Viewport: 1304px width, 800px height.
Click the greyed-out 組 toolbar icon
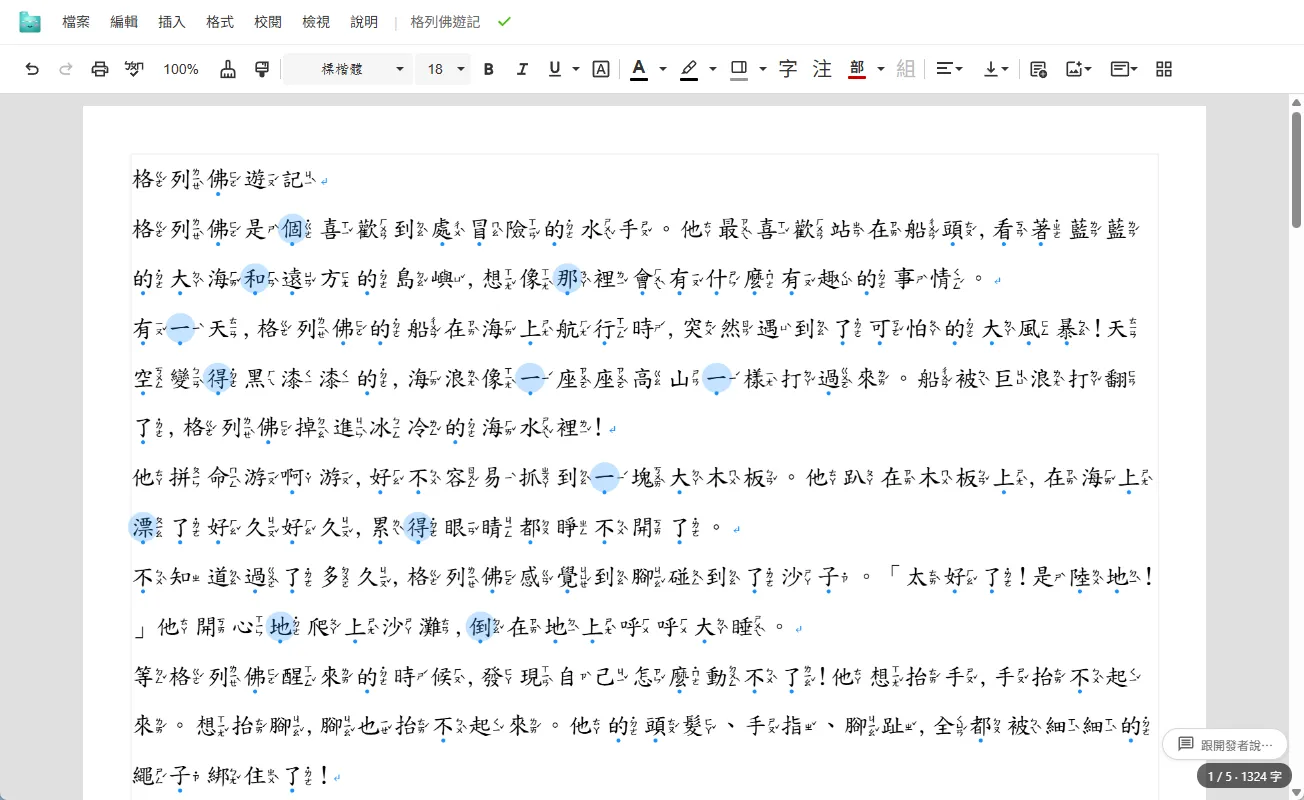(x=906, y=69)
